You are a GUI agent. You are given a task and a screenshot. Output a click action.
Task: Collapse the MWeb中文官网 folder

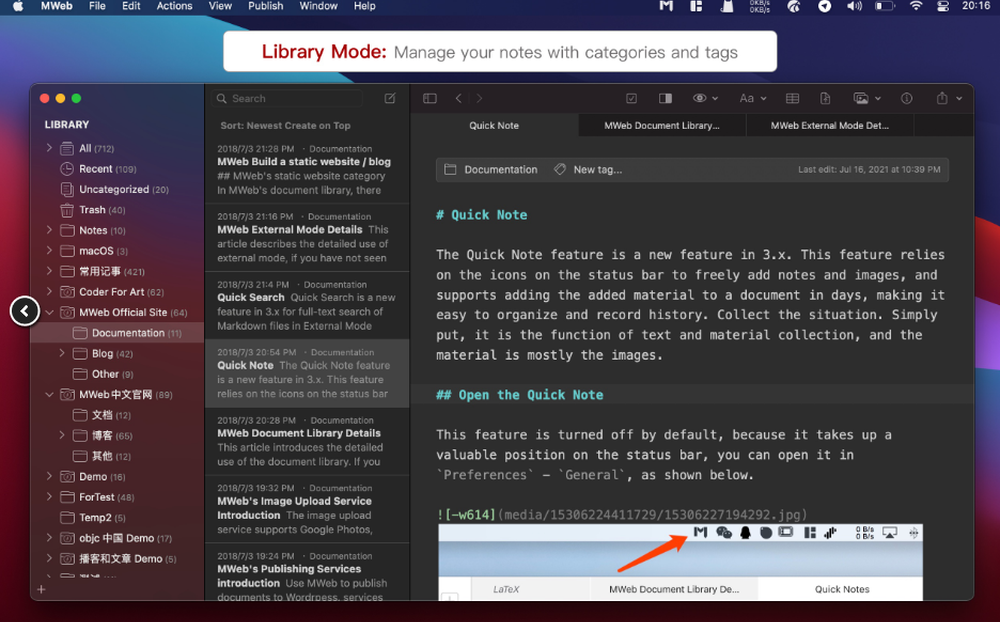point(49,394)
